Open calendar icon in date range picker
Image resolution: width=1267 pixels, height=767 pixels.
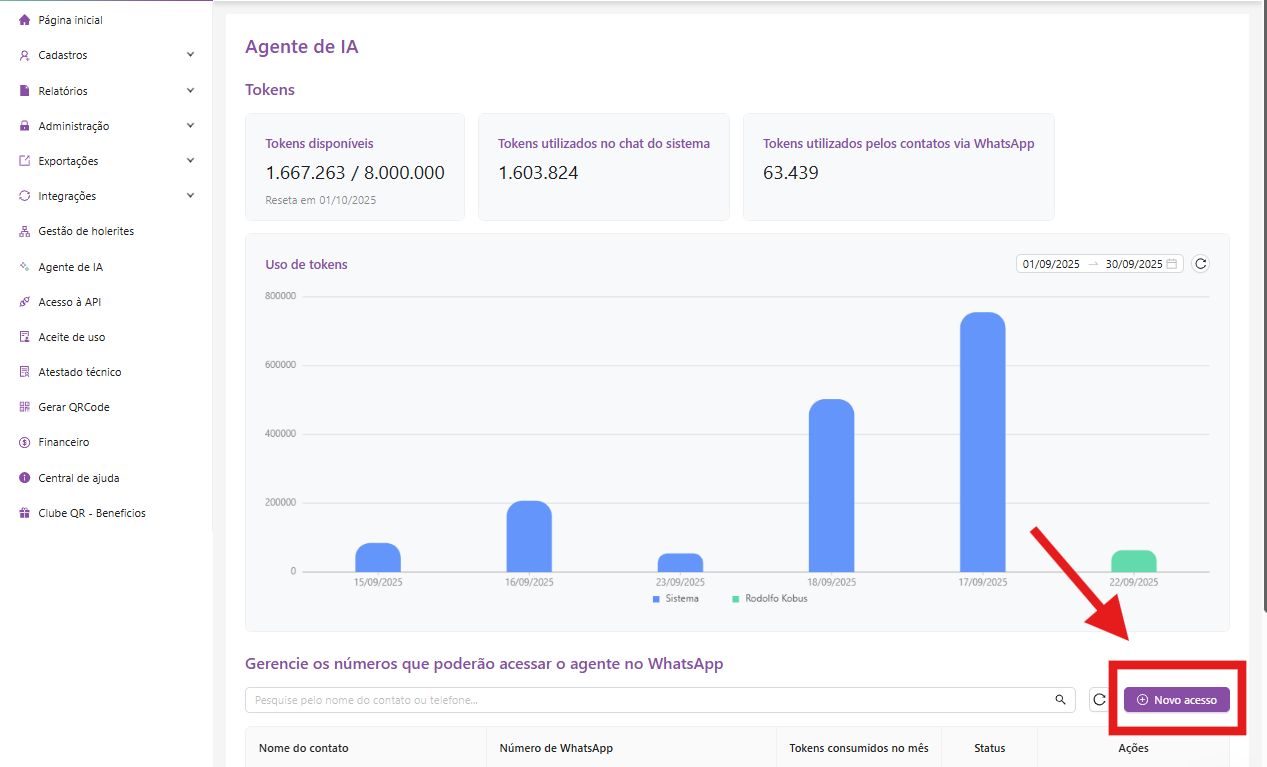[x=1172, y=264]
